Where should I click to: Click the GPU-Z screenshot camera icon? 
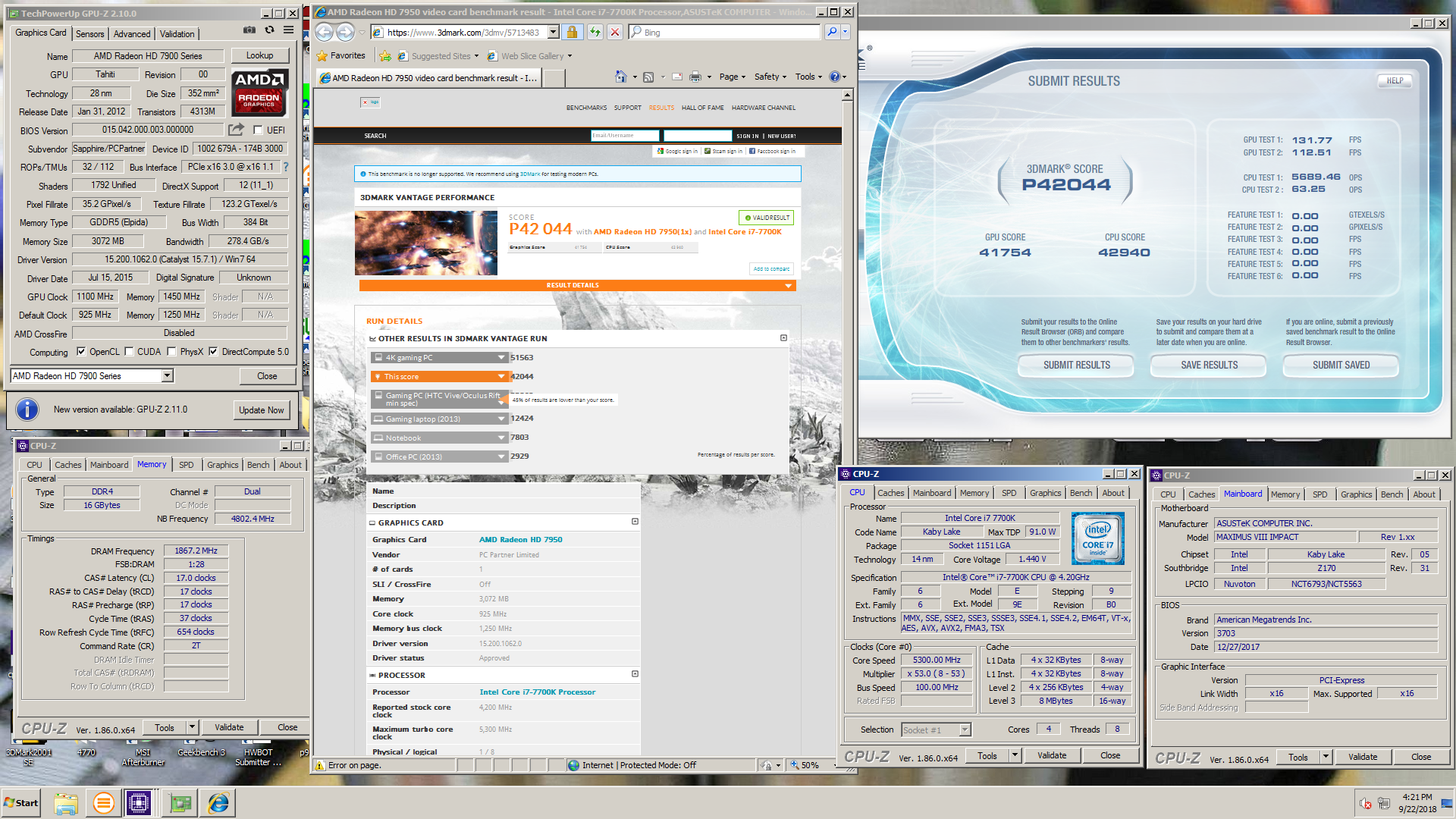tap(249, 30)
